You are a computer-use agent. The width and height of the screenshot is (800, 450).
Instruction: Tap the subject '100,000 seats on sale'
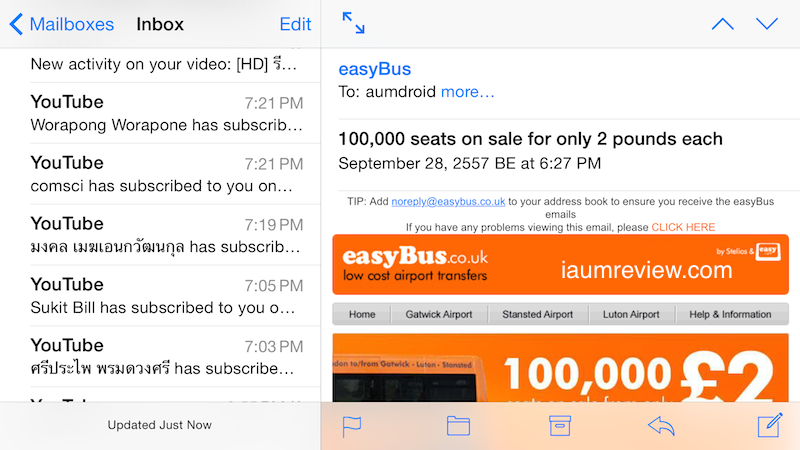coord(530,139)
